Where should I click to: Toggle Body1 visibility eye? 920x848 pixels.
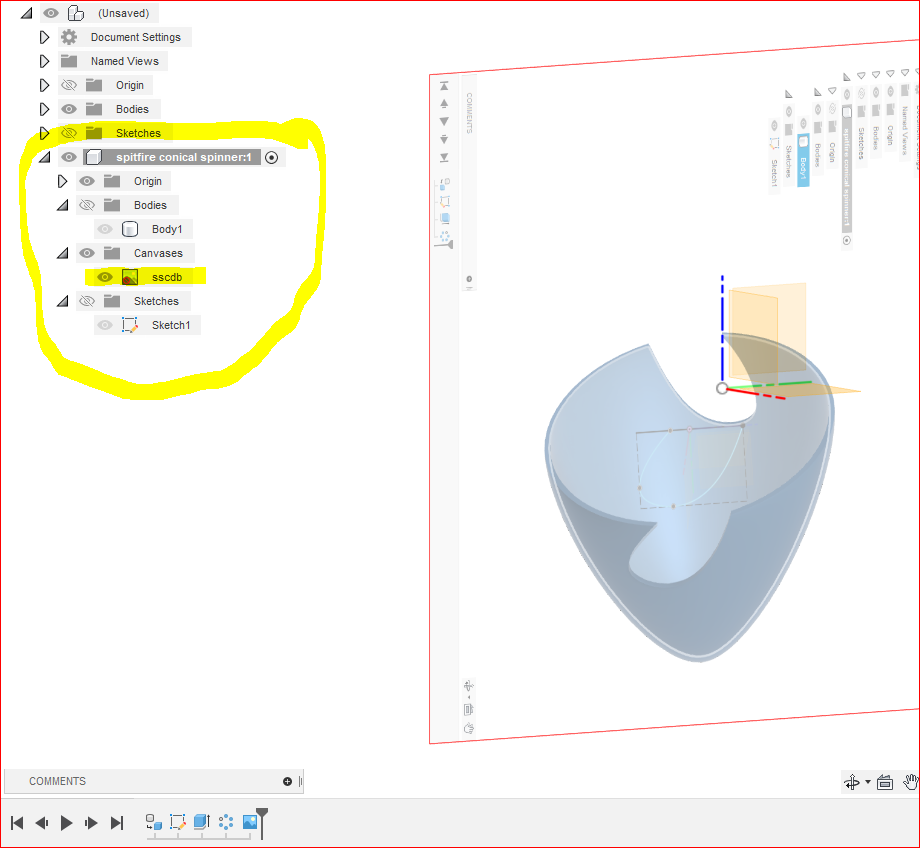[105, 229]
